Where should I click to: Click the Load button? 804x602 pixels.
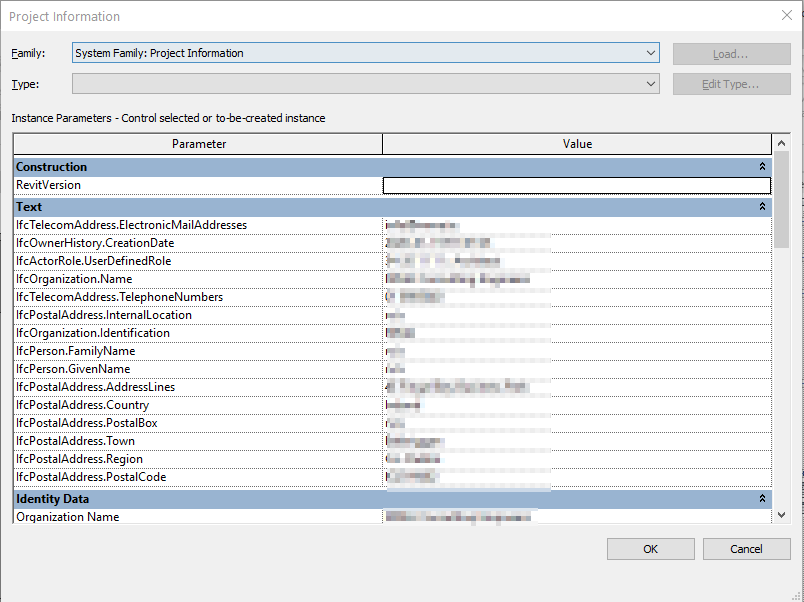pos(731,53)
